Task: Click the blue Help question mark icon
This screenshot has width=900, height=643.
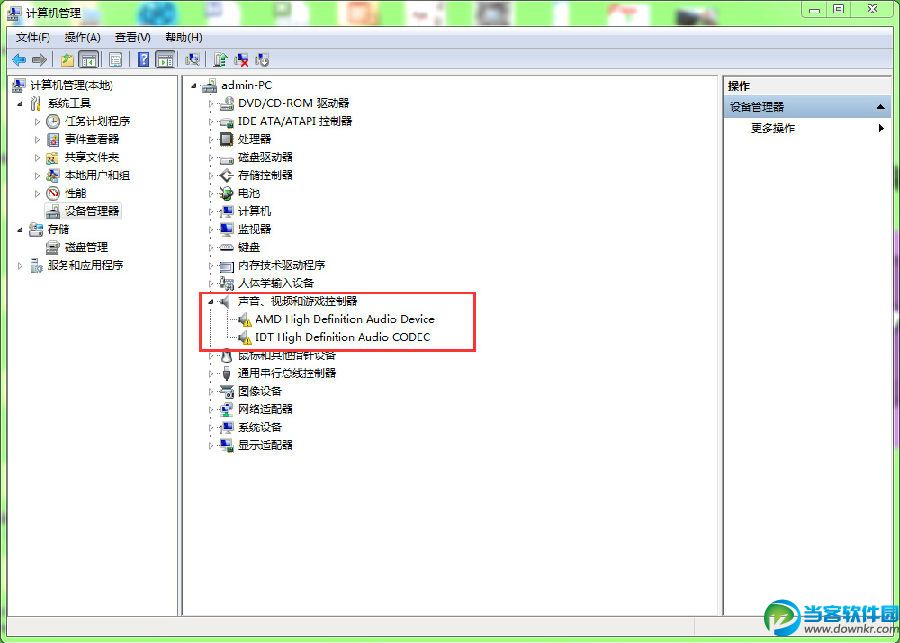Action: [x=144, y=59]
